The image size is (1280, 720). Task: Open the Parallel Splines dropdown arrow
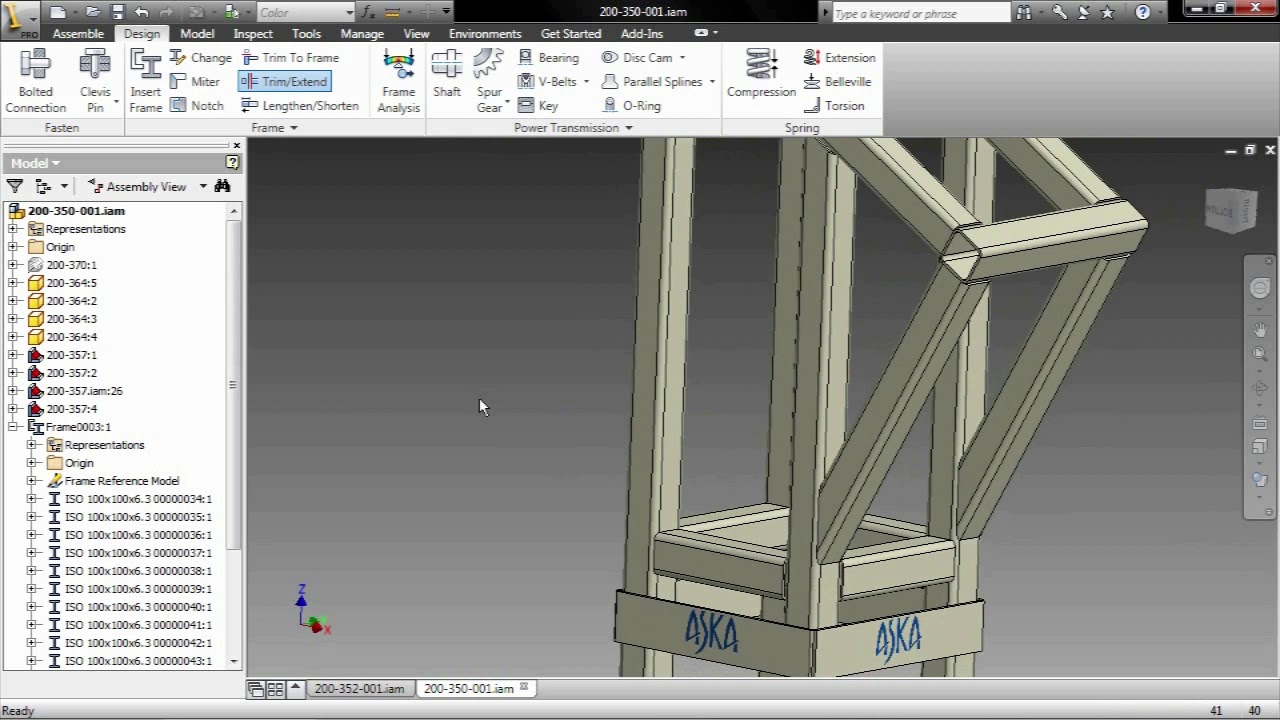click(712, 82)
